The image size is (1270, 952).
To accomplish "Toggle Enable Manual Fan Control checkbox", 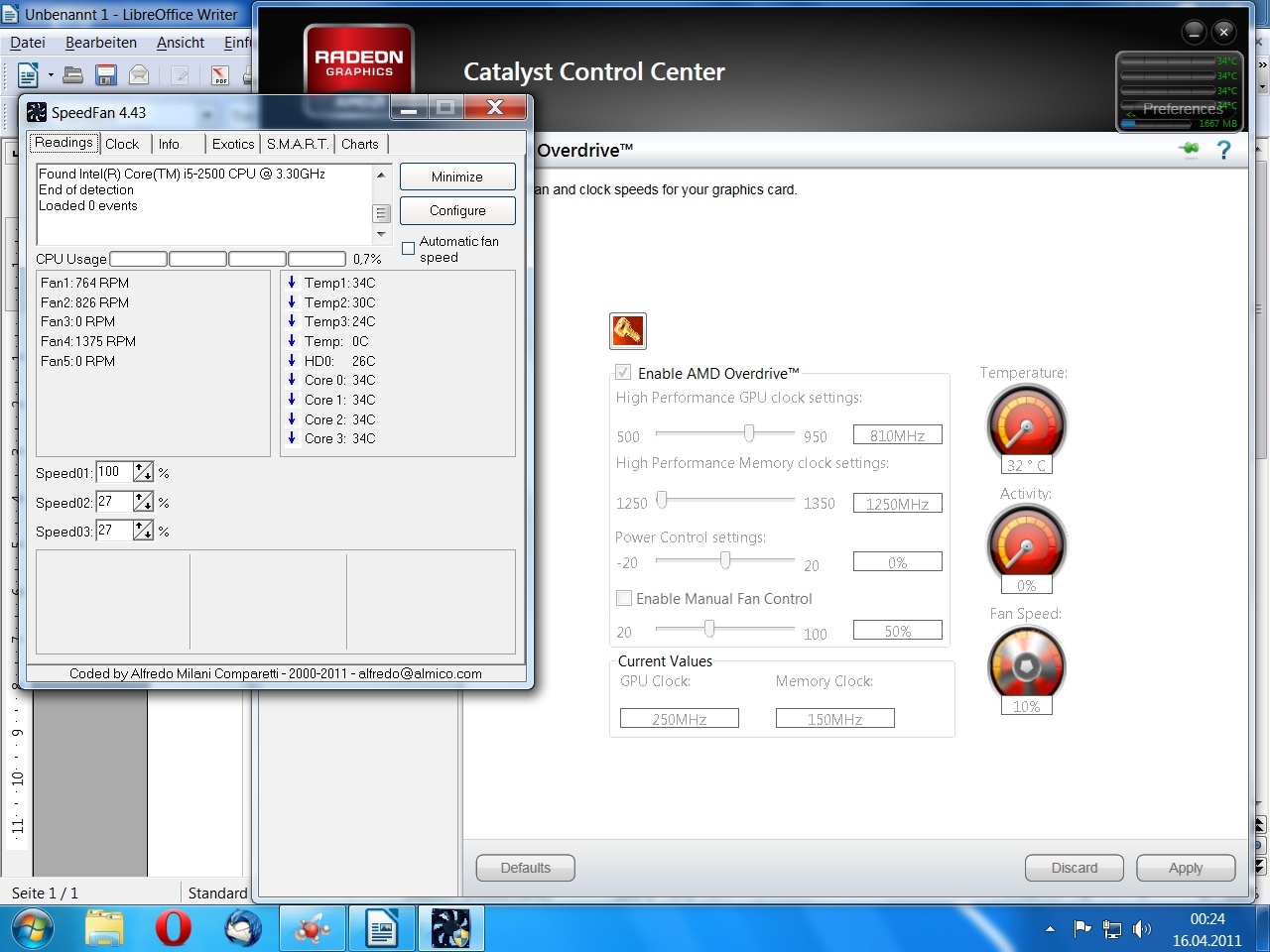I will tap(624, 598).
